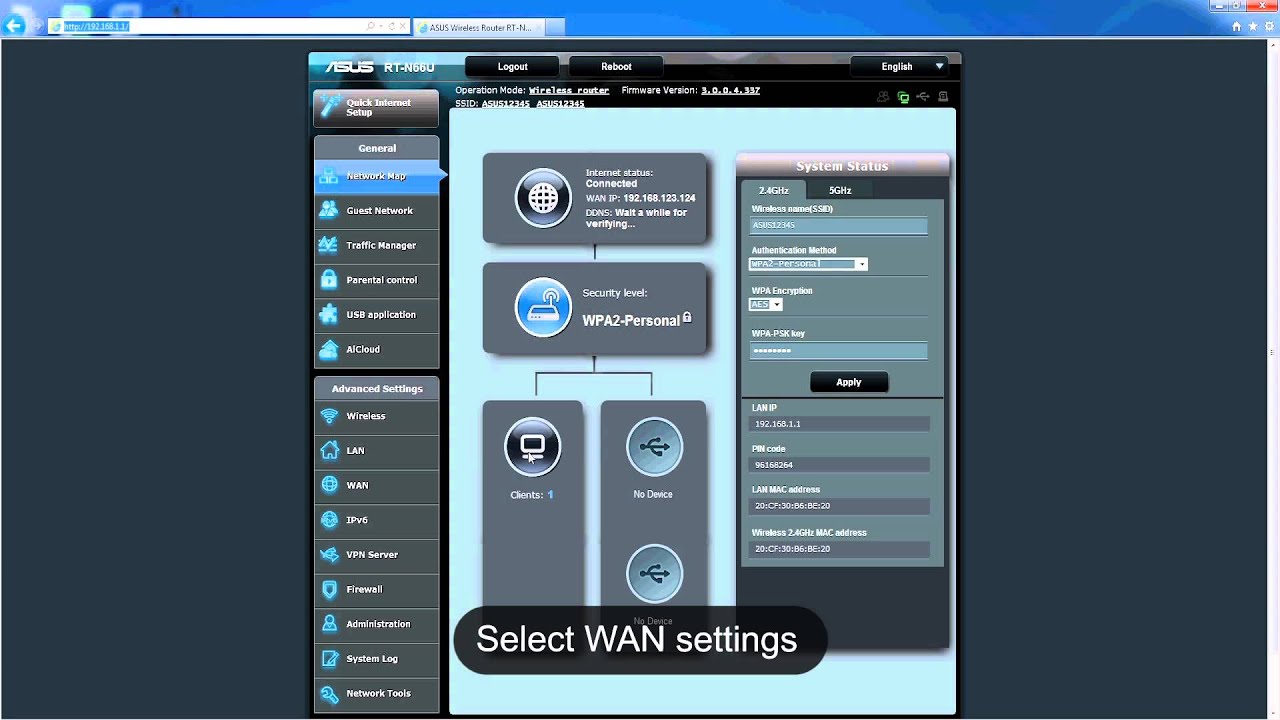This screenshot has width=1280, height=720.
Task: Open the English language dropdown
Action: [x=897, y=66]
